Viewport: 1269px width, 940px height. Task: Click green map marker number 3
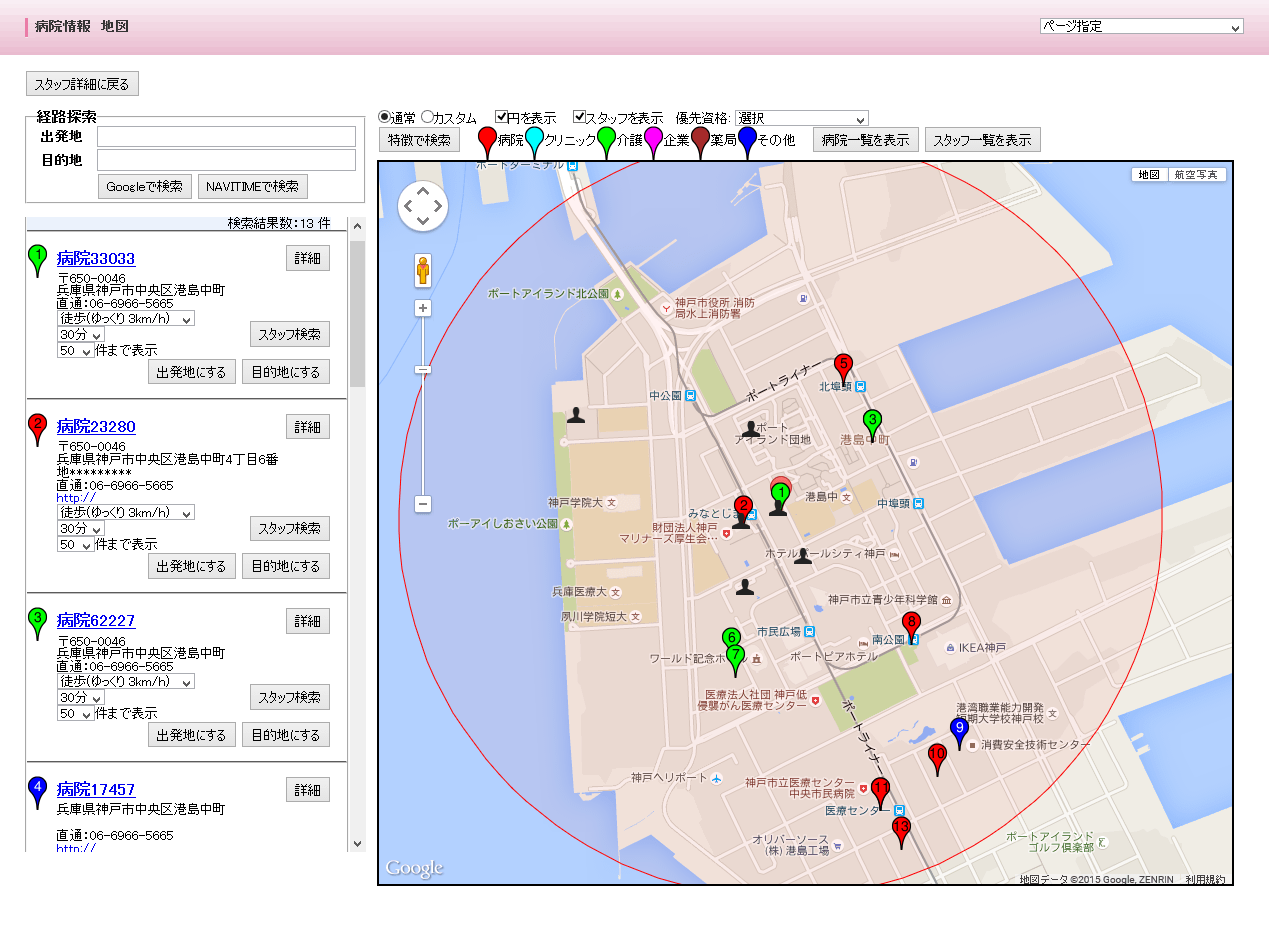[872, 425]
